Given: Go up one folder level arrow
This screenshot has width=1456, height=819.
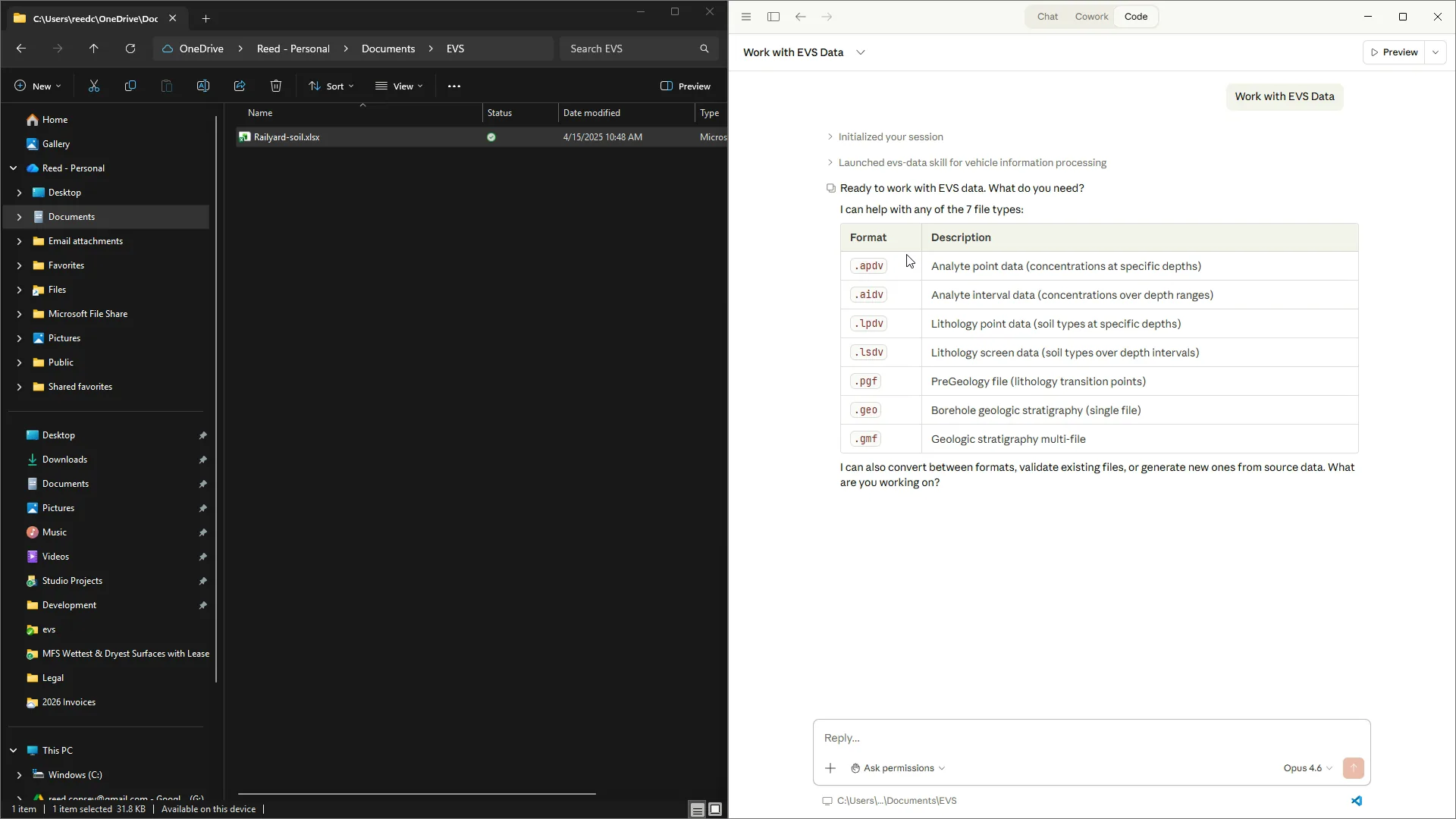Looking at the screenshot, I should point(94,49).
